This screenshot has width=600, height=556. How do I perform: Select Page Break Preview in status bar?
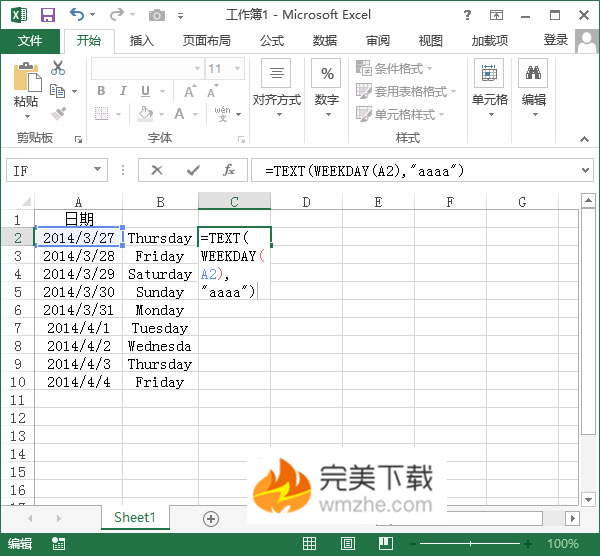click(x=386, y=543)
